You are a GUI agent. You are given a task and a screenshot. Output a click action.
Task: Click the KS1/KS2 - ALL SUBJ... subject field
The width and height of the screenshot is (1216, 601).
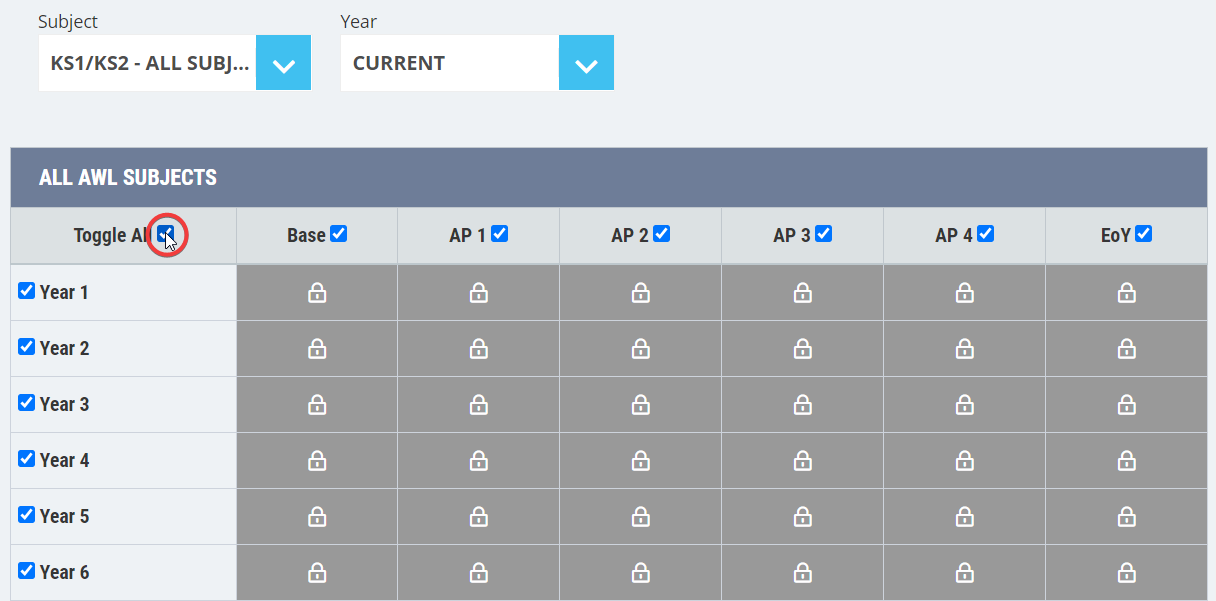(x=148, y=63)
